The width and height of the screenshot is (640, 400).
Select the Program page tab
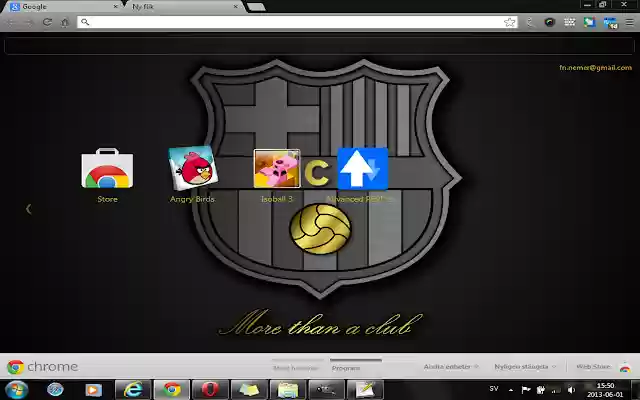click(x=346, y=368)
